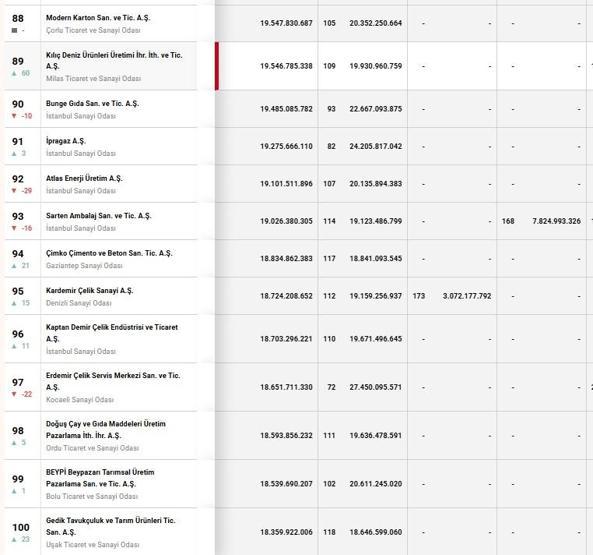Screen dimensions: 593x555
Task: Click the green up arrow under rank 94
Action: (14, 266)
